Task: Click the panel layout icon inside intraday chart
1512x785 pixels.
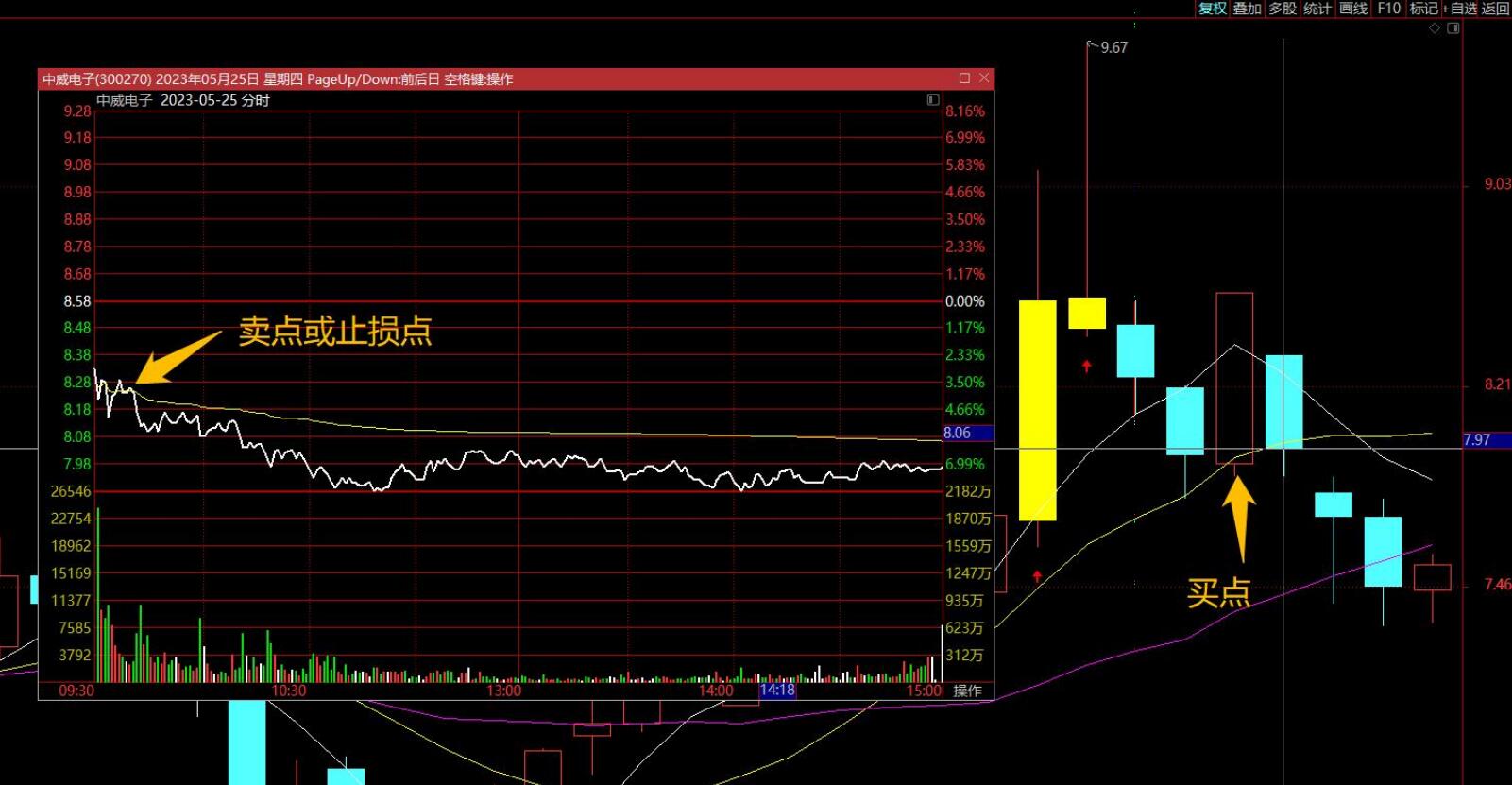Action: [933, 100]
